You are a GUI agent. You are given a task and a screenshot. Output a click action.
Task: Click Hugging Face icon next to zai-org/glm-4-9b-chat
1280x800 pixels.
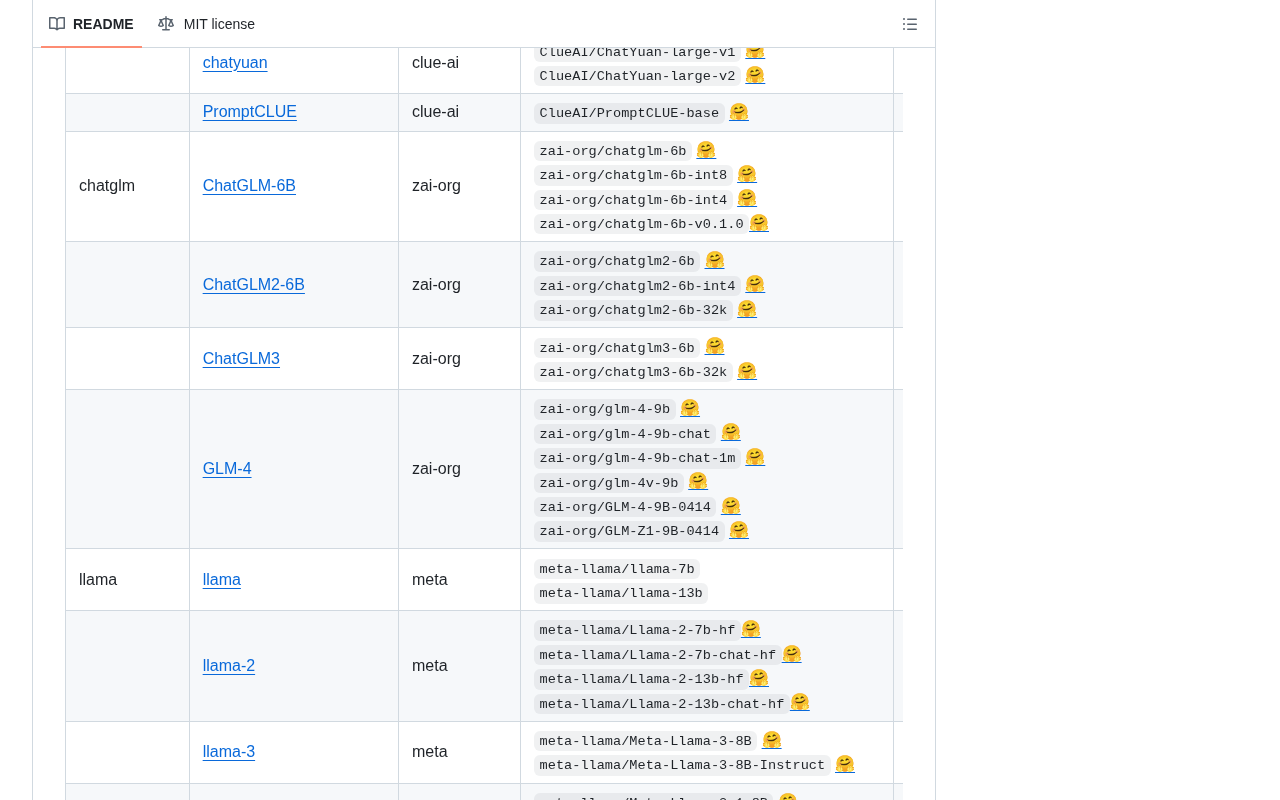[731, 432]
